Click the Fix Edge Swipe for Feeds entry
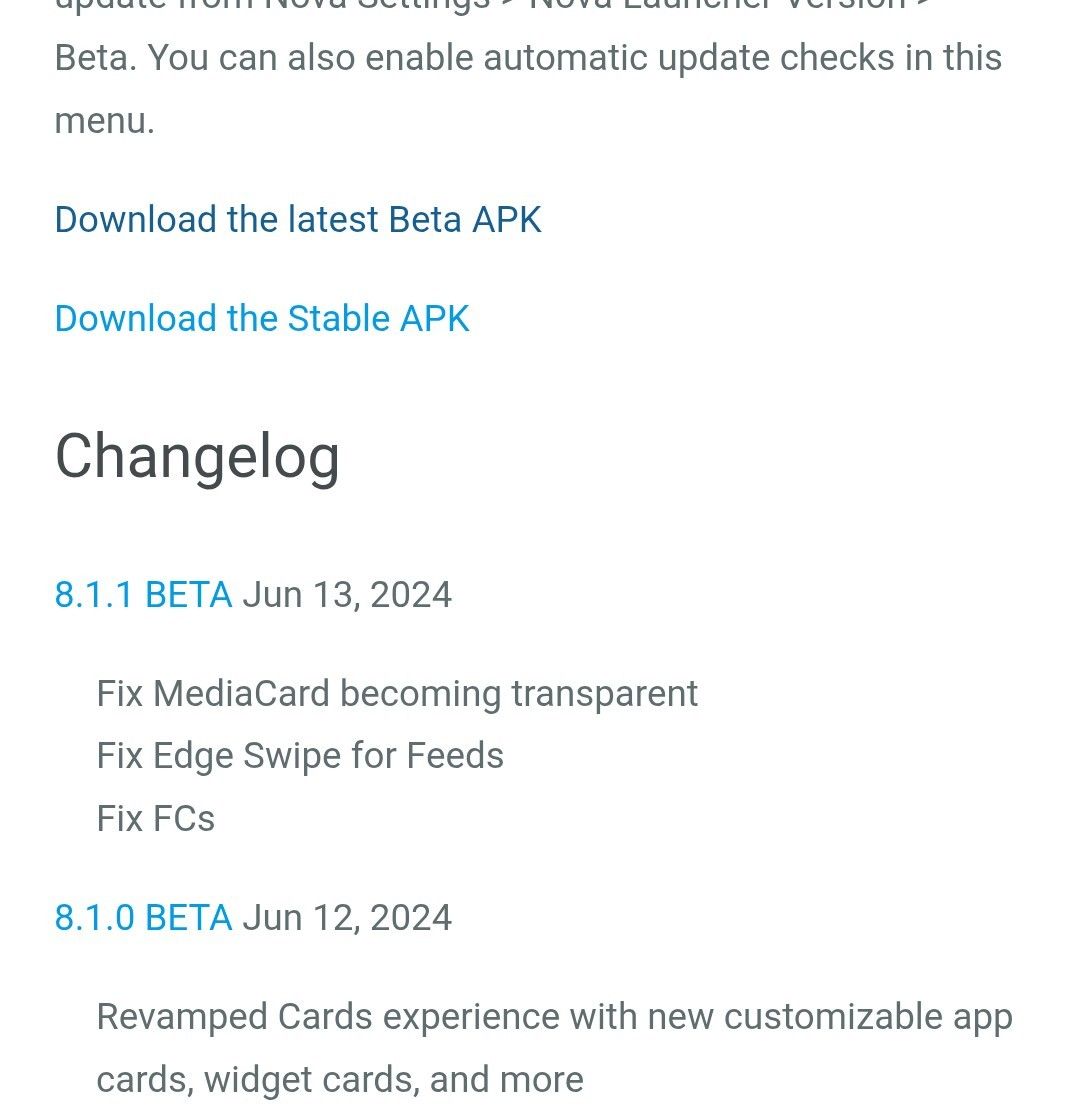 tap(300, 756)
